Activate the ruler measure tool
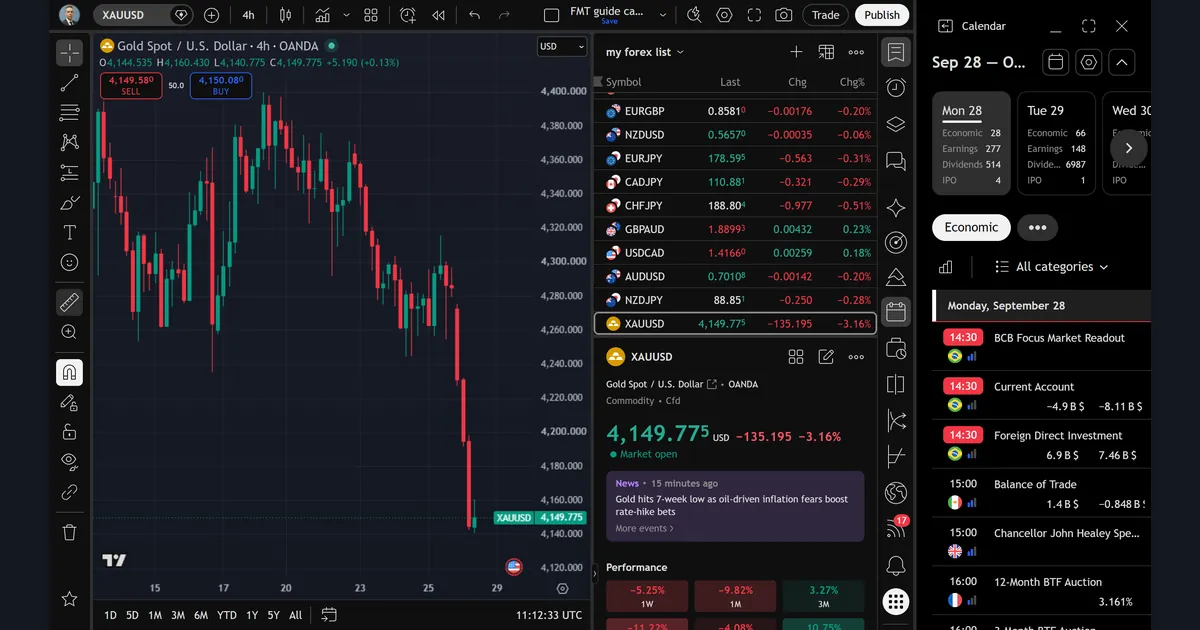The width and height of the screenshot is (1200, 630). tap(69, 301)
